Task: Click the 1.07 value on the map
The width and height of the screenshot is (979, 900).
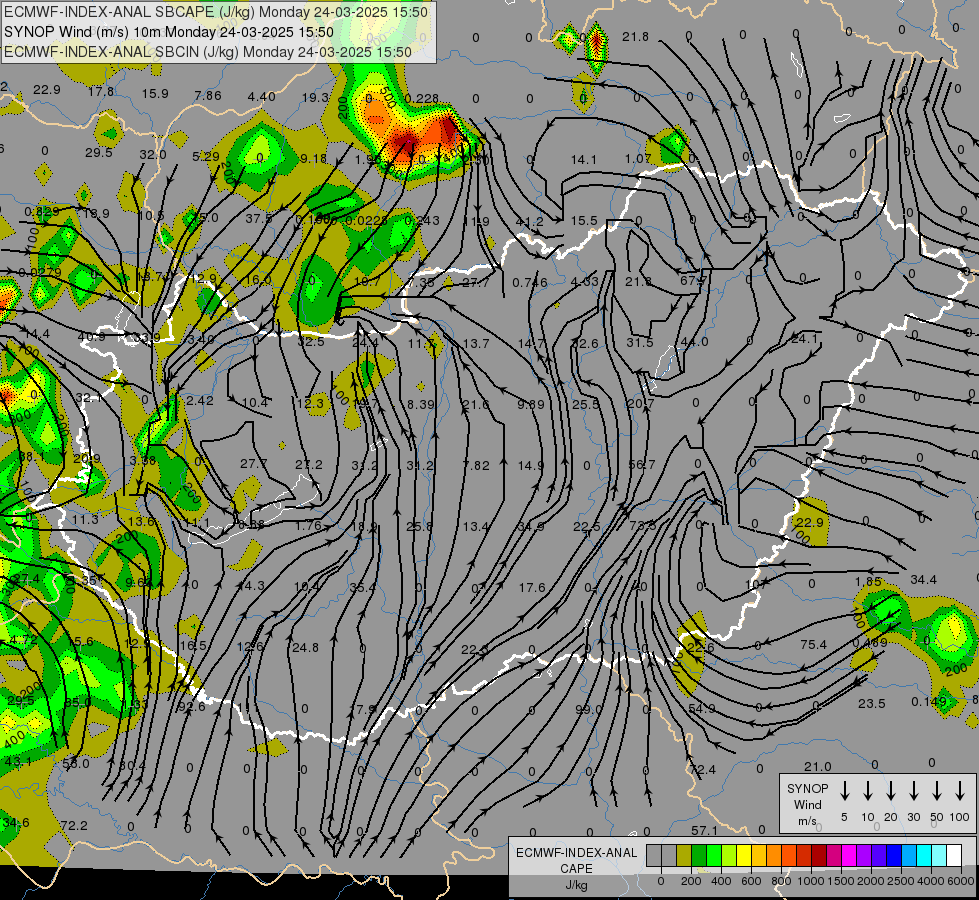Action: [x=638, y=159]
